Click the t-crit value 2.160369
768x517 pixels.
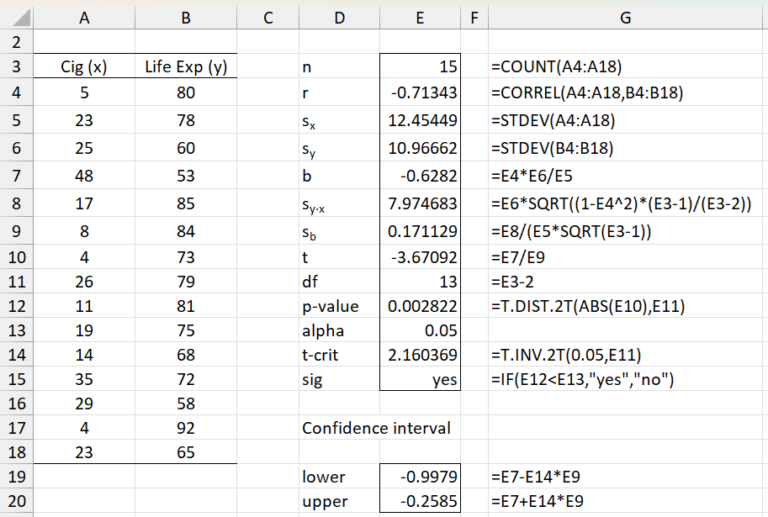click(x=420, y=355)
